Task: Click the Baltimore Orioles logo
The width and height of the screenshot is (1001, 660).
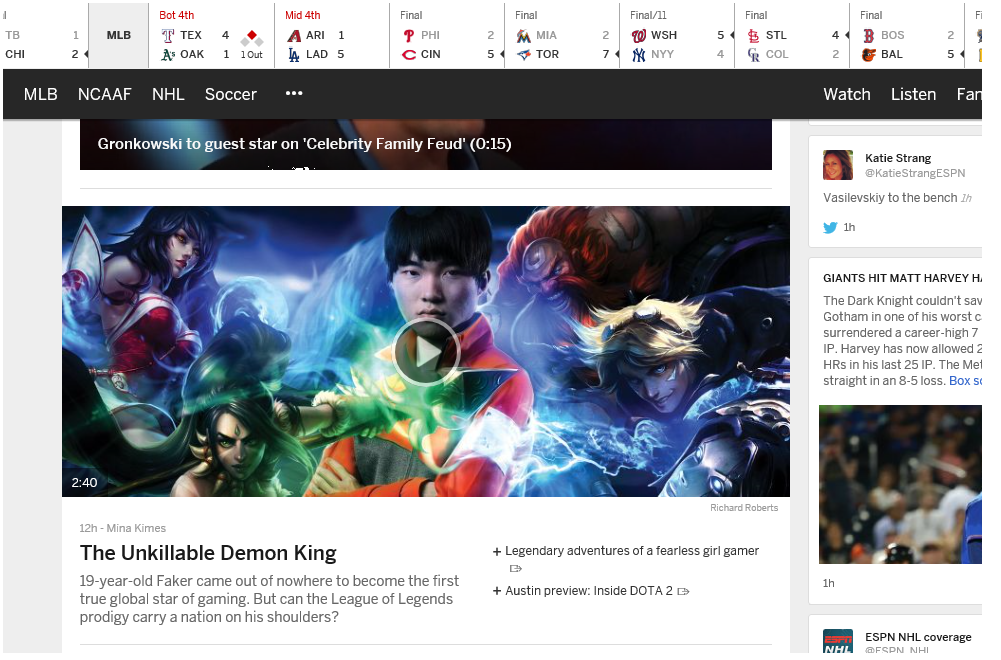Action: 868,55
